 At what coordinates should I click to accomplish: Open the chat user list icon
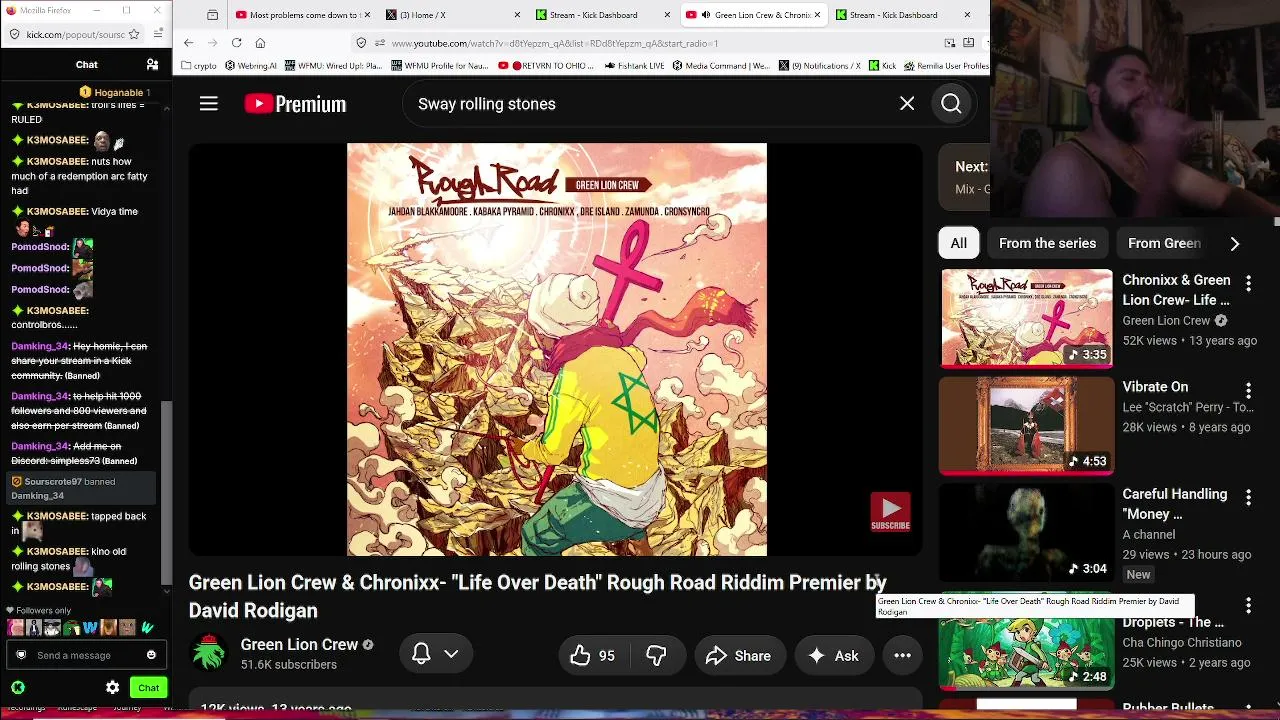(x=152, y=65)
